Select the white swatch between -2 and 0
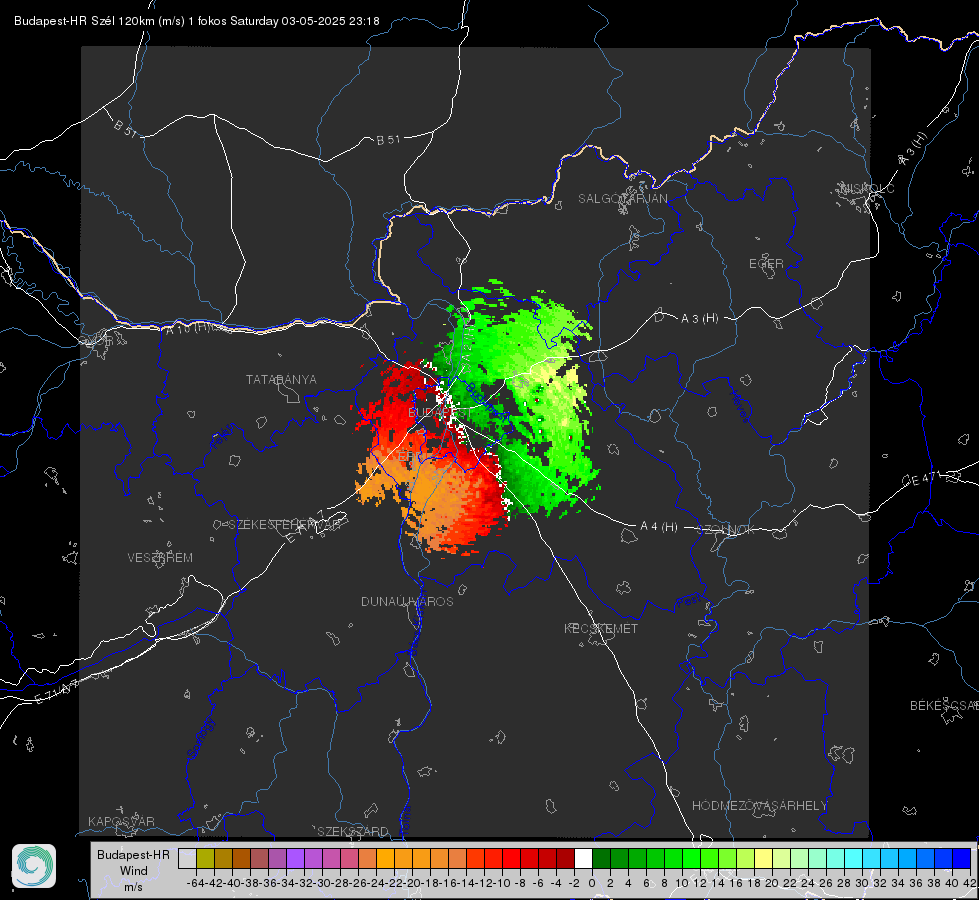Viewport: 979px width, 900px height. 583,858
